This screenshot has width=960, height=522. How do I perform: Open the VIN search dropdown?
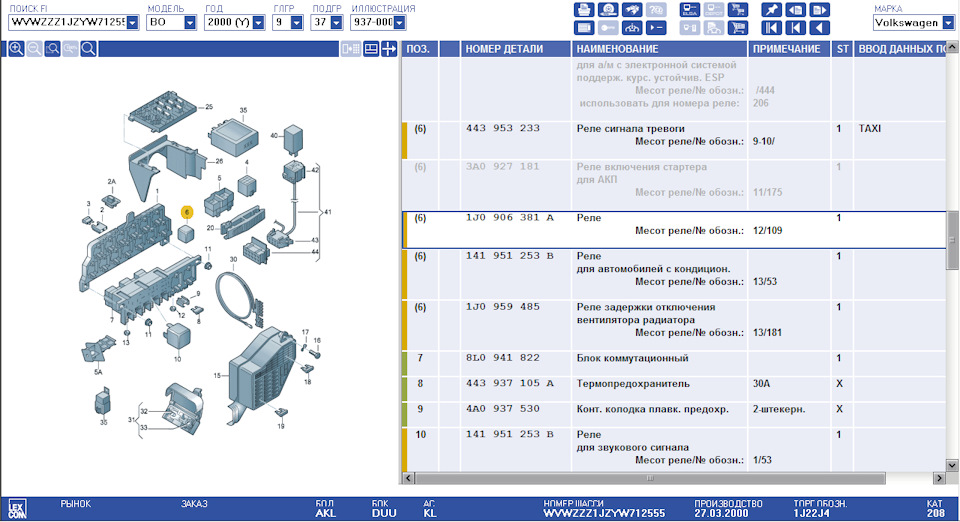coord(132,23)
